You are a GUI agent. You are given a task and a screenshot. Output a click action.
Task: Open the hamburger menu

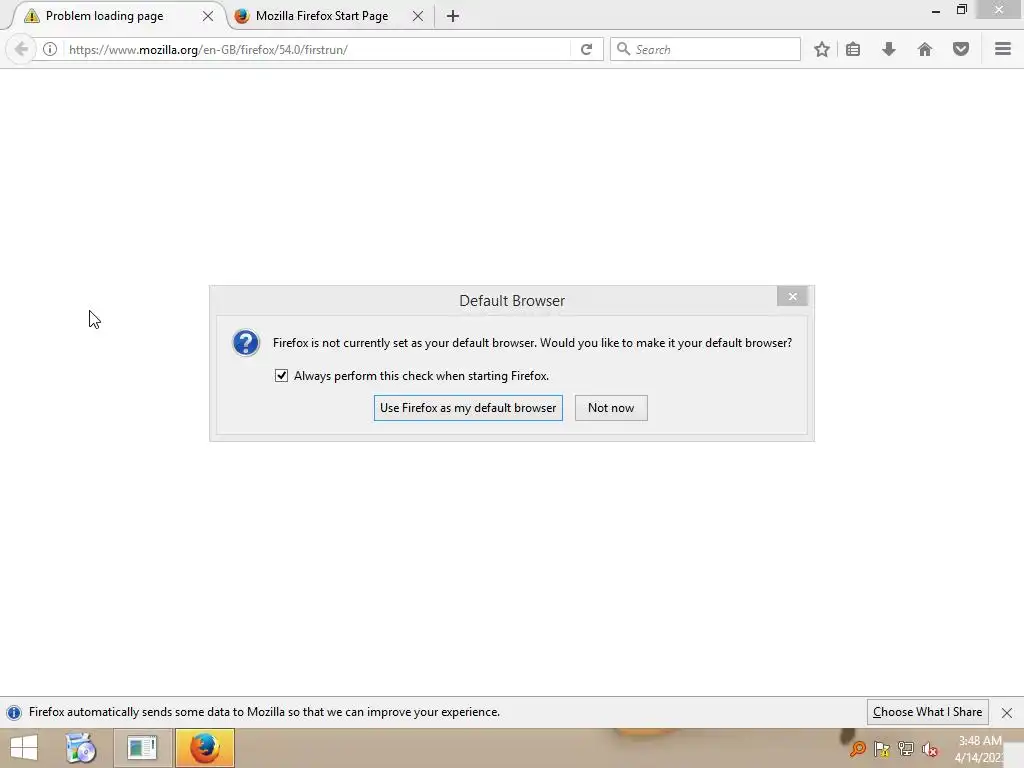point(1003,49)
